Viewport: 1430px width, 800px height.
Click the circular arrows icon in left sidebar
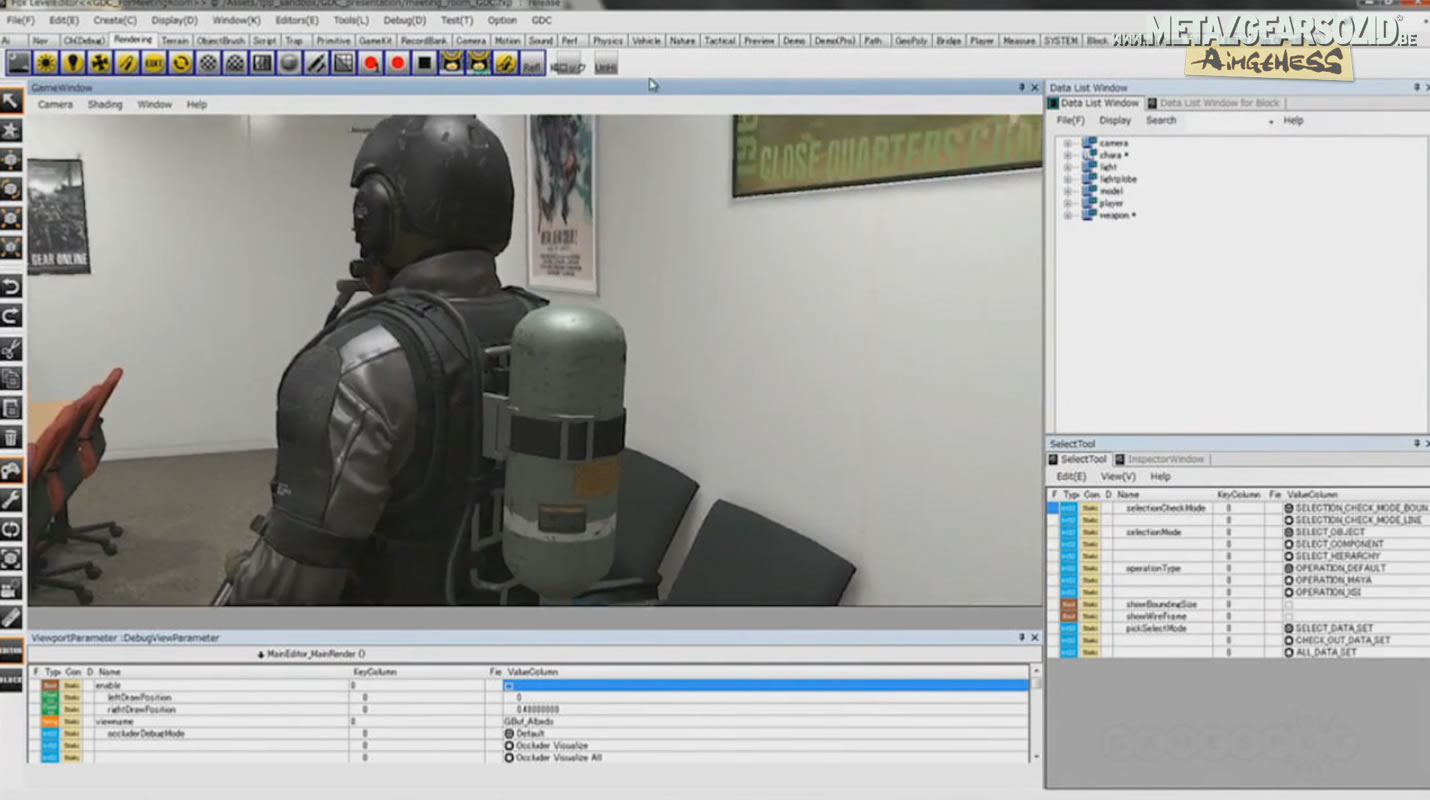pyautogui.click(x=11, y=528)
